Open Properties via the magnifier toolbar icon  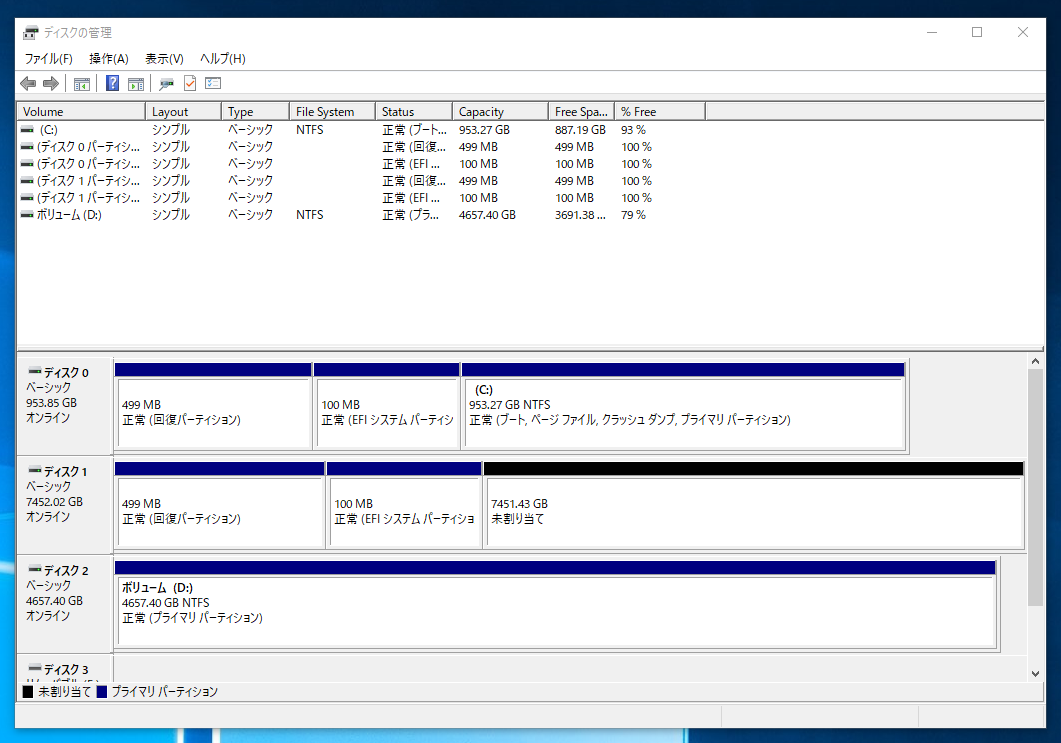pos(166,84)
